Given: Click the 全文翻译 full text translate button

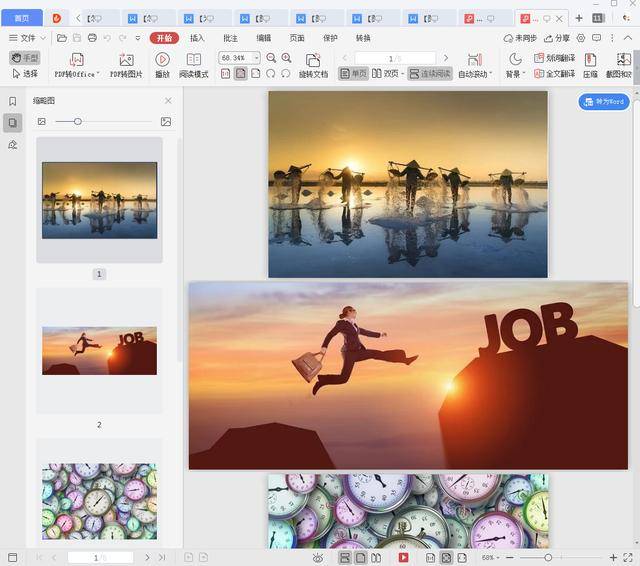Looking at the screenshot, I should (554, 74).
